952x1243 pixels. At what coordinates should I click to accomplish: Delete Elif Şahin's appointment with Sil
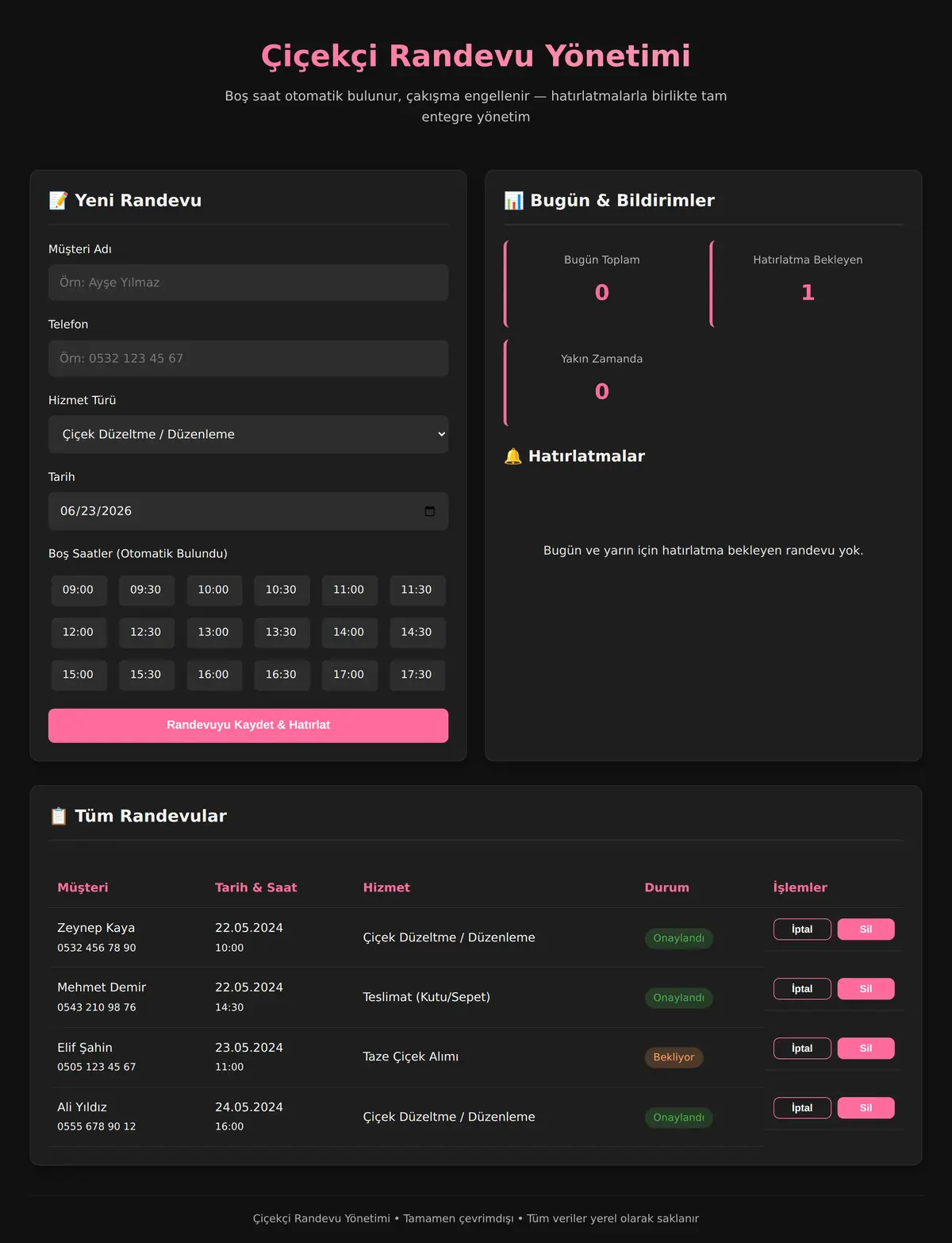(x=866, y=1049)
